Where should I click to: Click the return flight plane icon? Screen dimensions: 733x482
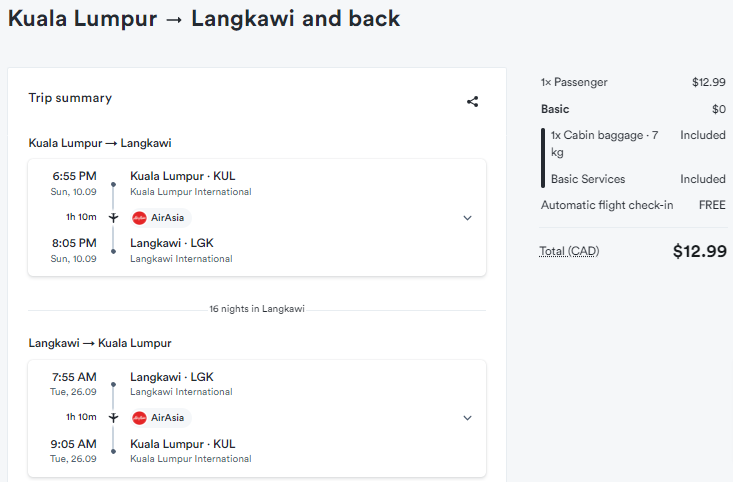tap(113, 417)
